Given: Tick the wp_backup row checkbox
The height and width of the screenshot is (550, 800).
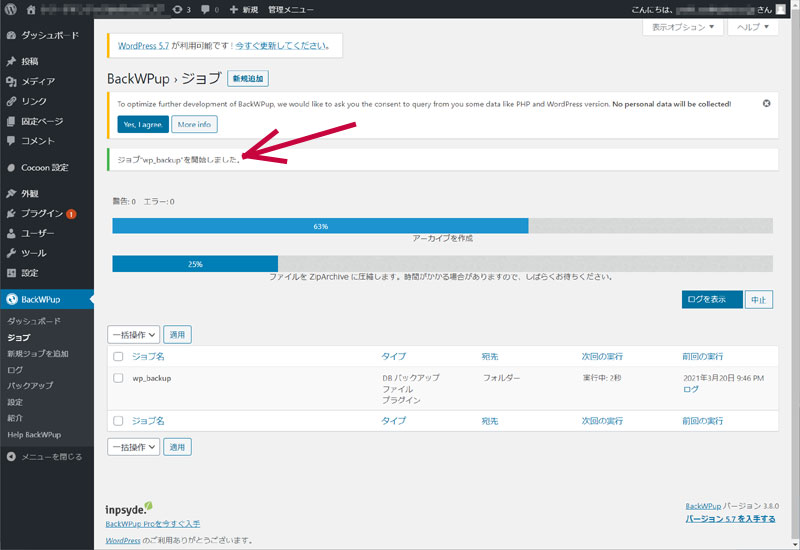Looking at the screenshot, I should (118, 378).
